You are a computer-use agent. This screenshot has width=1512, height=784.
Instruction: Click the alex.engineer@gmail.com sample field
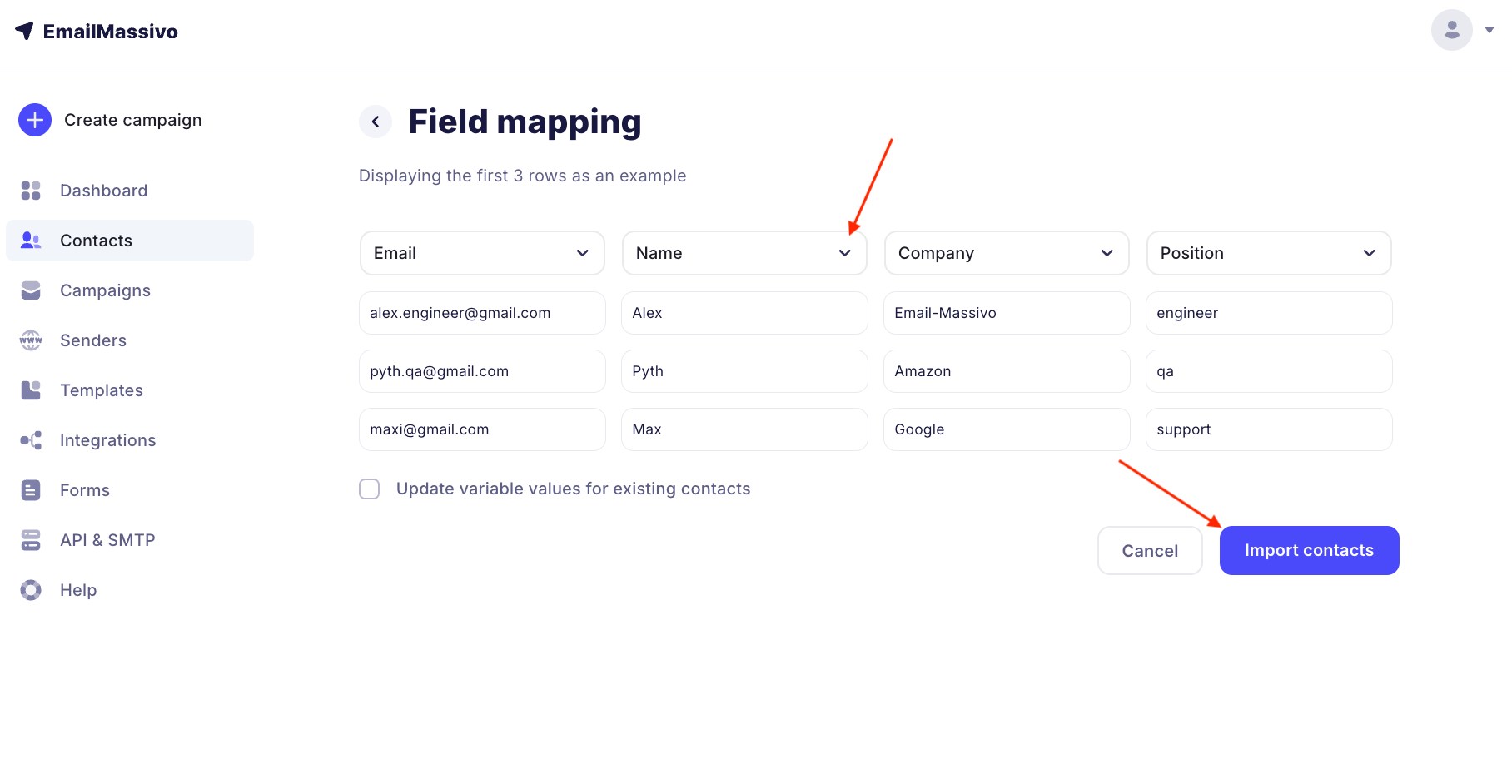point(482,313)
